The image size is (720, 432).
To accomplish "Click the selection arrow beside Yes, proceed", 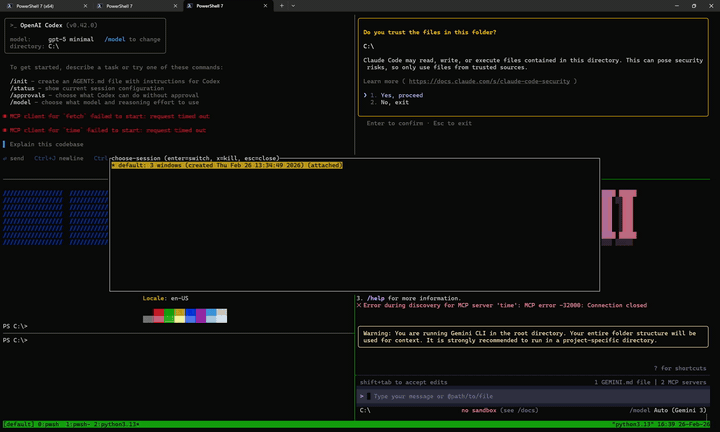I will [x=365, y=95].
